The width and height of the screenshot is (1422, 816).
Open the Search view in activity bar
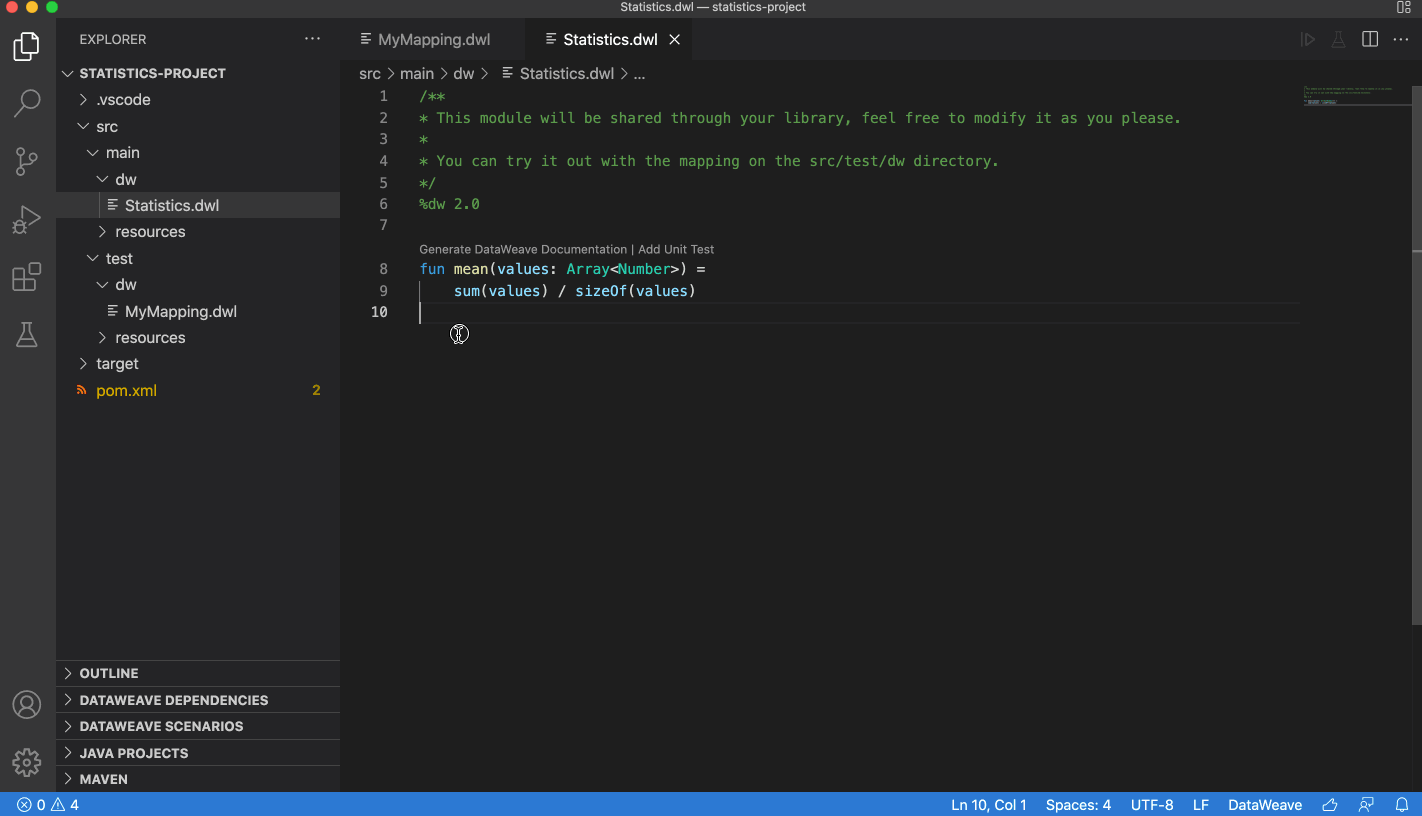point(27,102)
